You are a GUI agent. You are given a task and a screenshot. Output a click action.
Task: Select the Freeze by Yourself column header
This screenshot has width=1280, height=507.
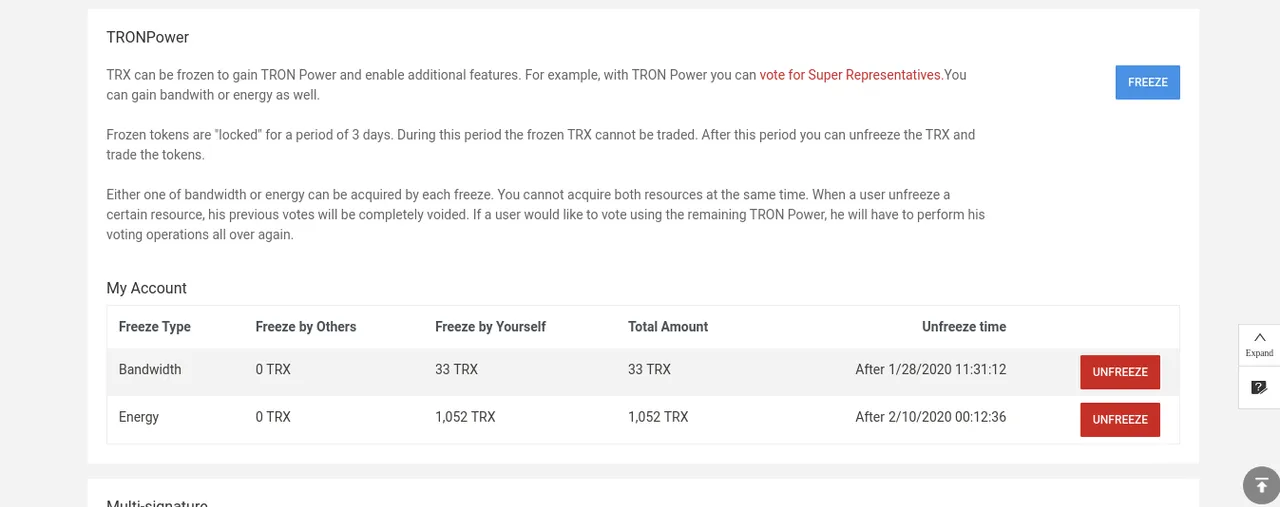491,327
